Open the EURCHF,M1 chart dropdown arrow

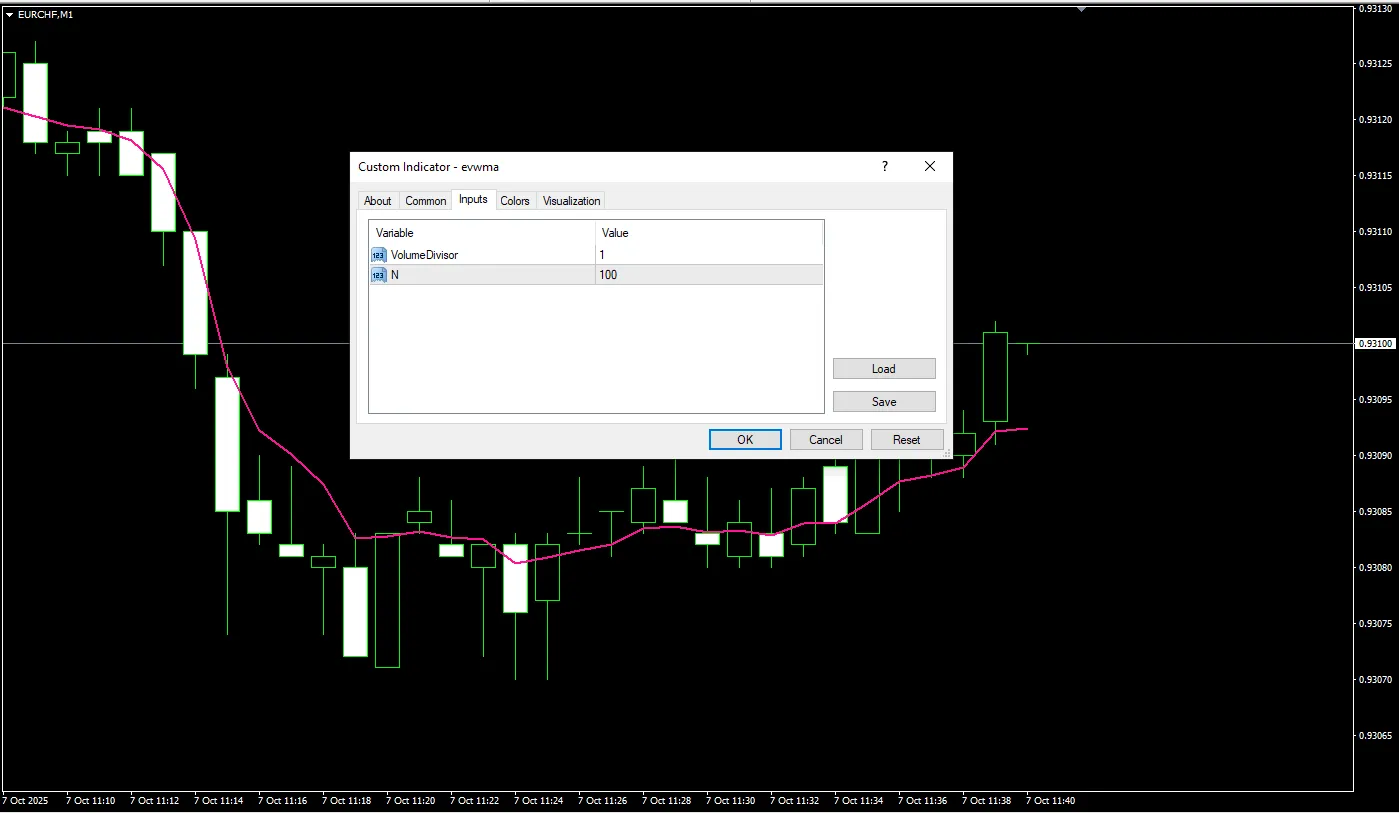[9, 15]
